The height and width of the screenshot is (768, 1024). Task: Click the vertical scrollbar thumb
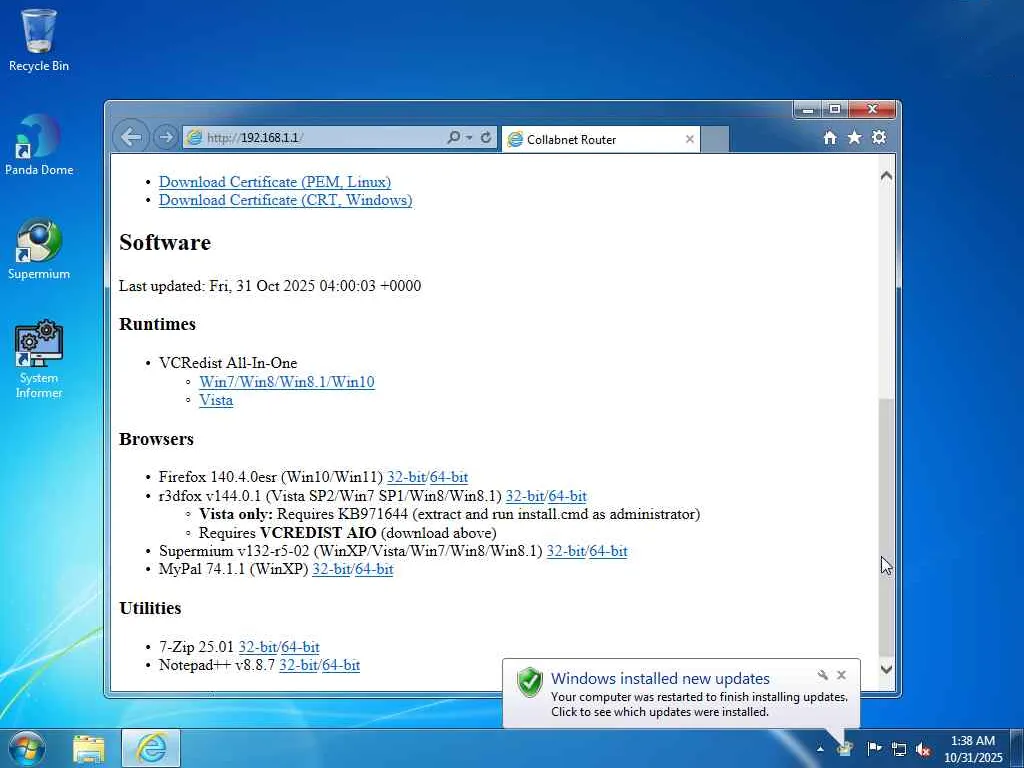(886, 526)
